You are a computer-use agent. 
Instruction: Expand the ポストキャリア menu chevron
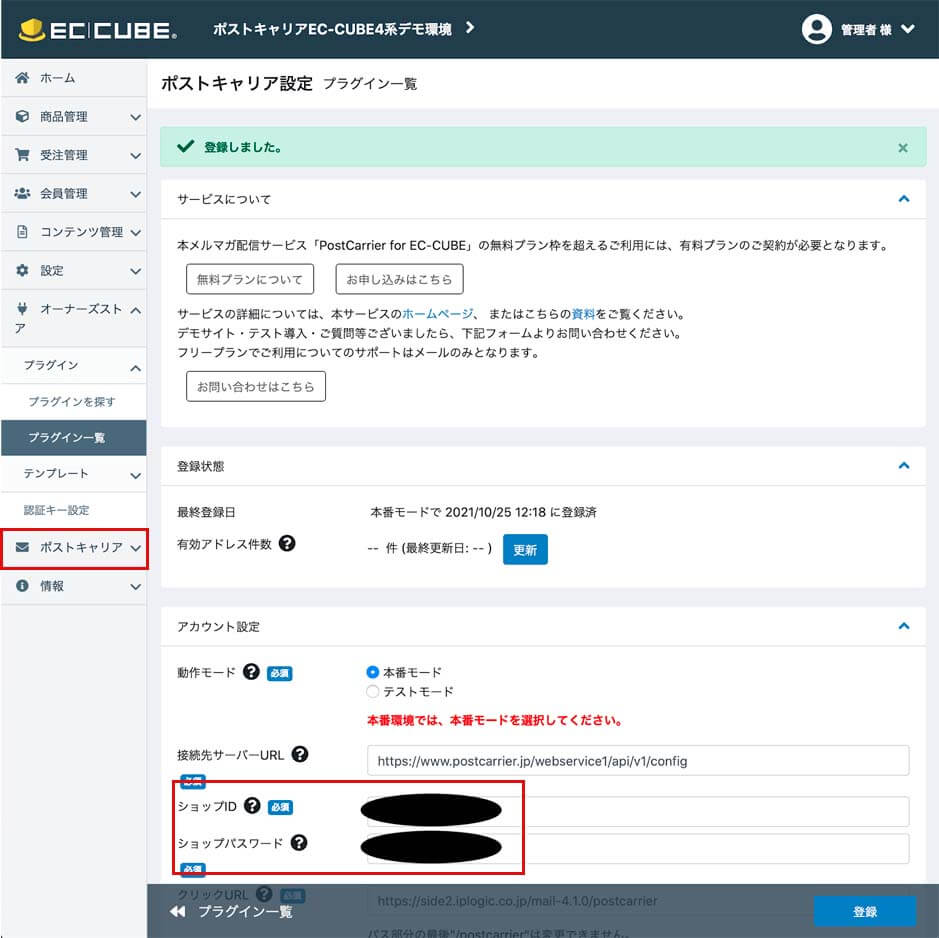tap(136, 548)
